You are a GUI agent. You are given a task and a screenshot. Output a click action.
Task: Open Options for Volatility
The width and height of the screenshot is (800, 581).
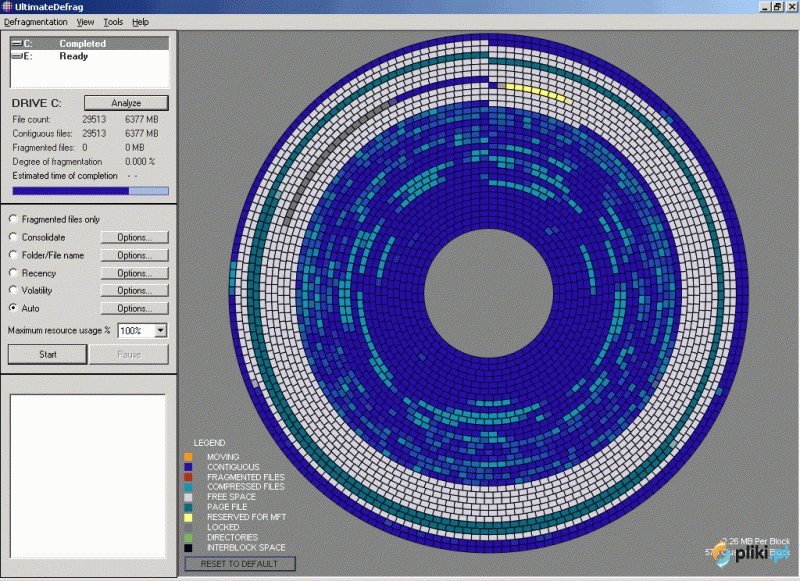coord(135,290)
